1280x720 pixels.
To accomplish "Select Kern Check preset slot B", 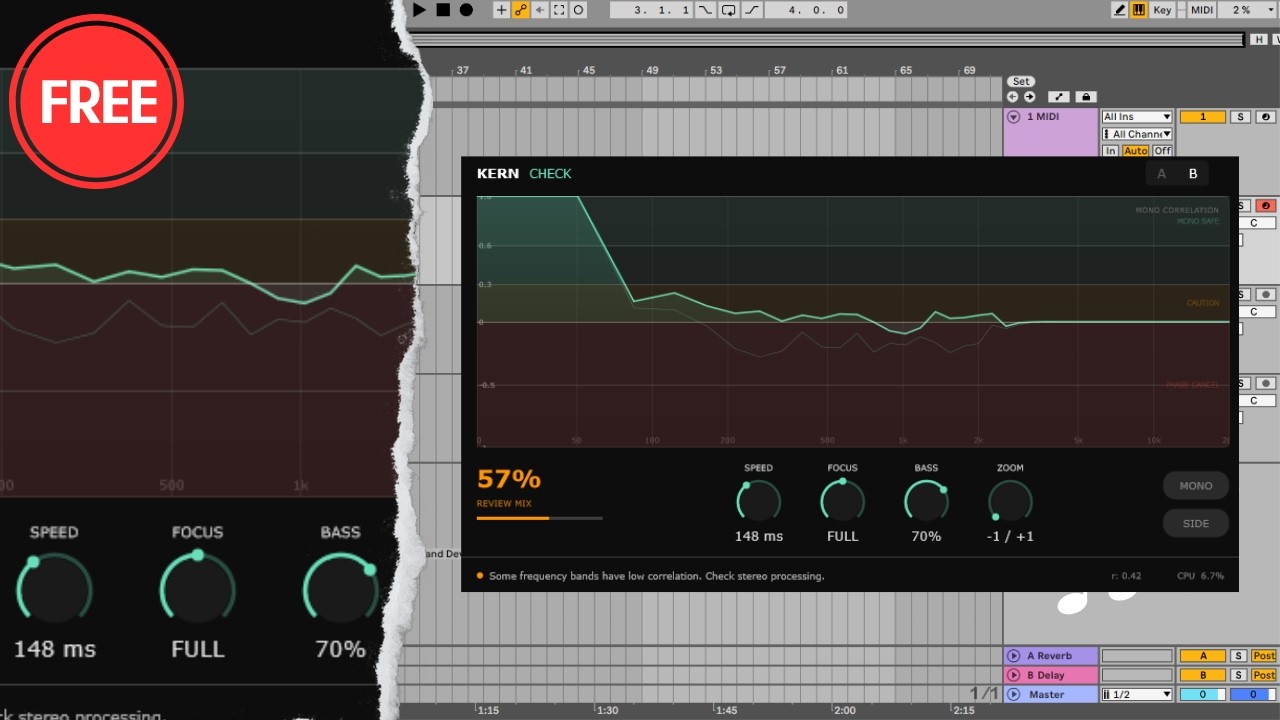I will 1193,174.
